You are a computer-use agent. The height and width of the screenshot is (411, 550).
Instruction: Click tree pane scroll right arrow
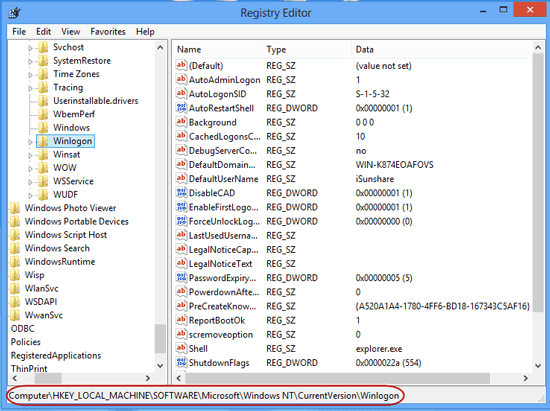pos(148,378)
